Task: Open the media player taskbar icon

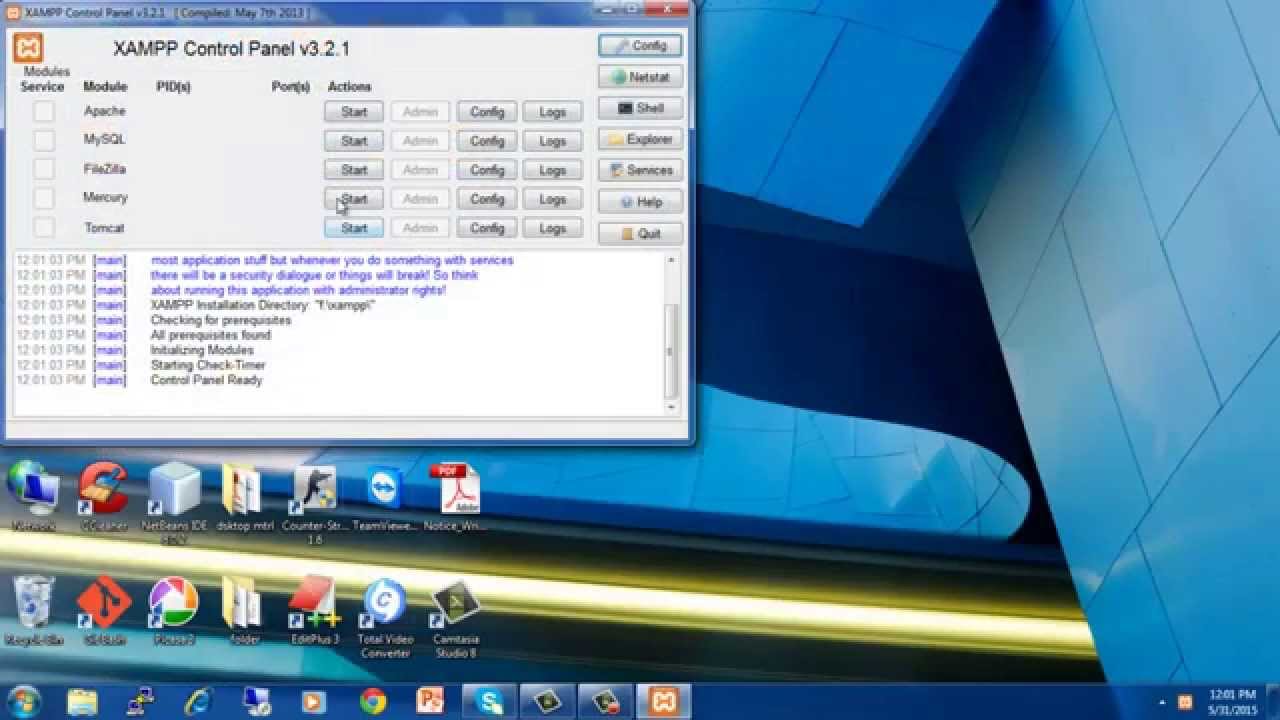Action: tap(315, 701)
